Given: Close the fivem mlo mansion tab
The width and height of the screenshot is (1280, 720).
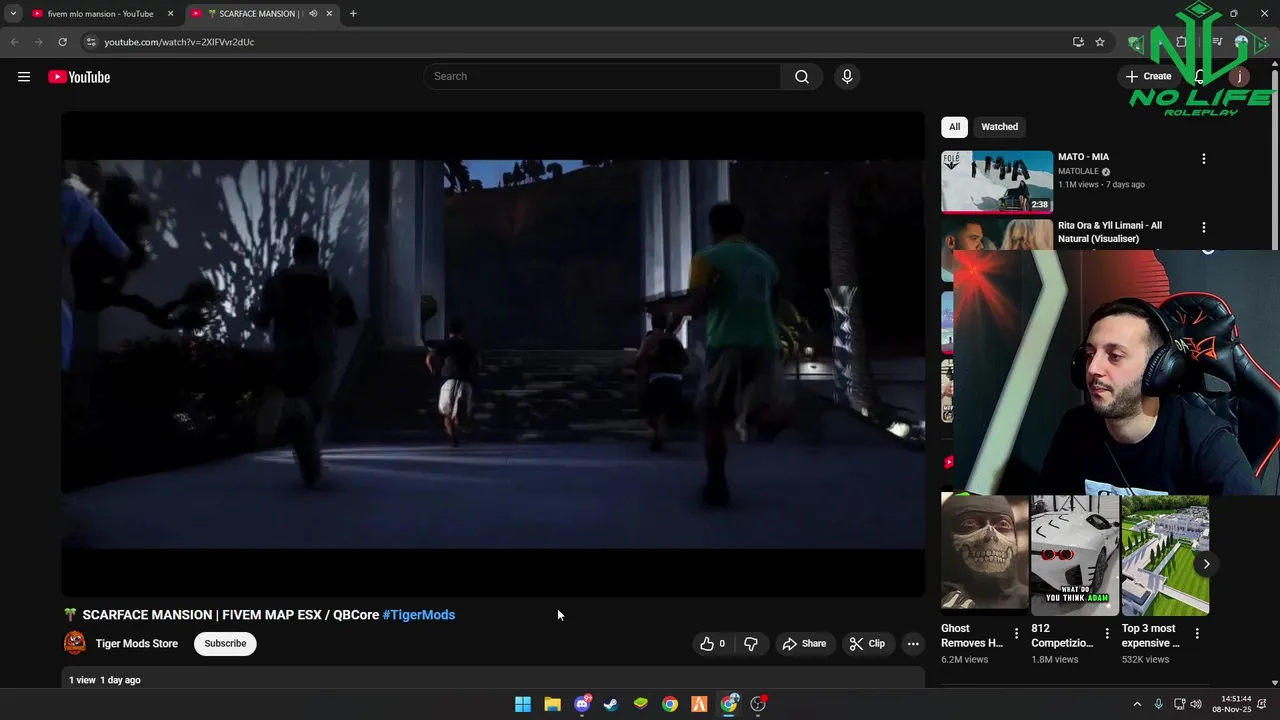Looking at the screenshot, I should (170, 14).
